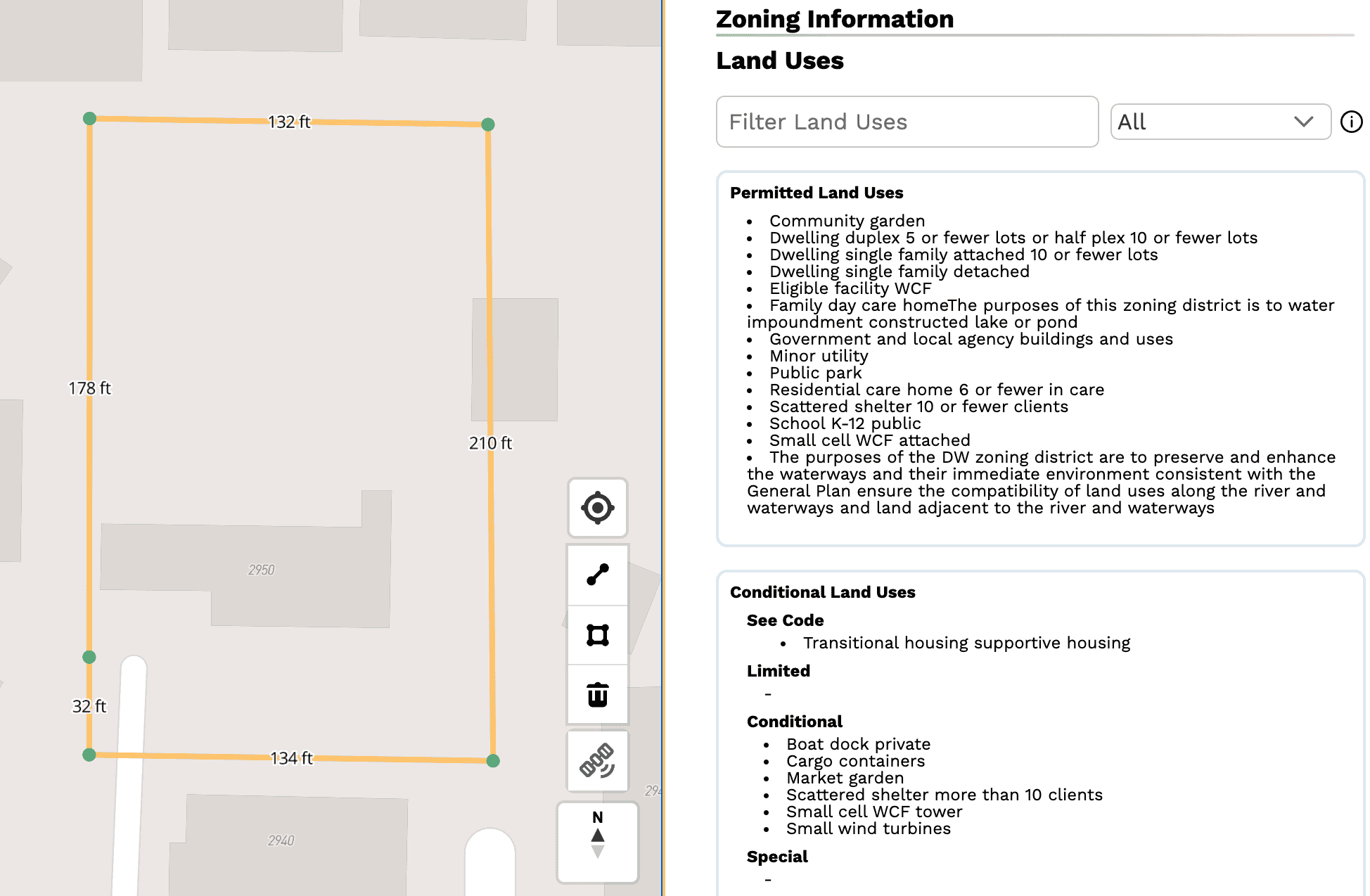Click the 132 ft measurement label
Viewport: 1370px width, 896px height.
[x=289, y=122]
